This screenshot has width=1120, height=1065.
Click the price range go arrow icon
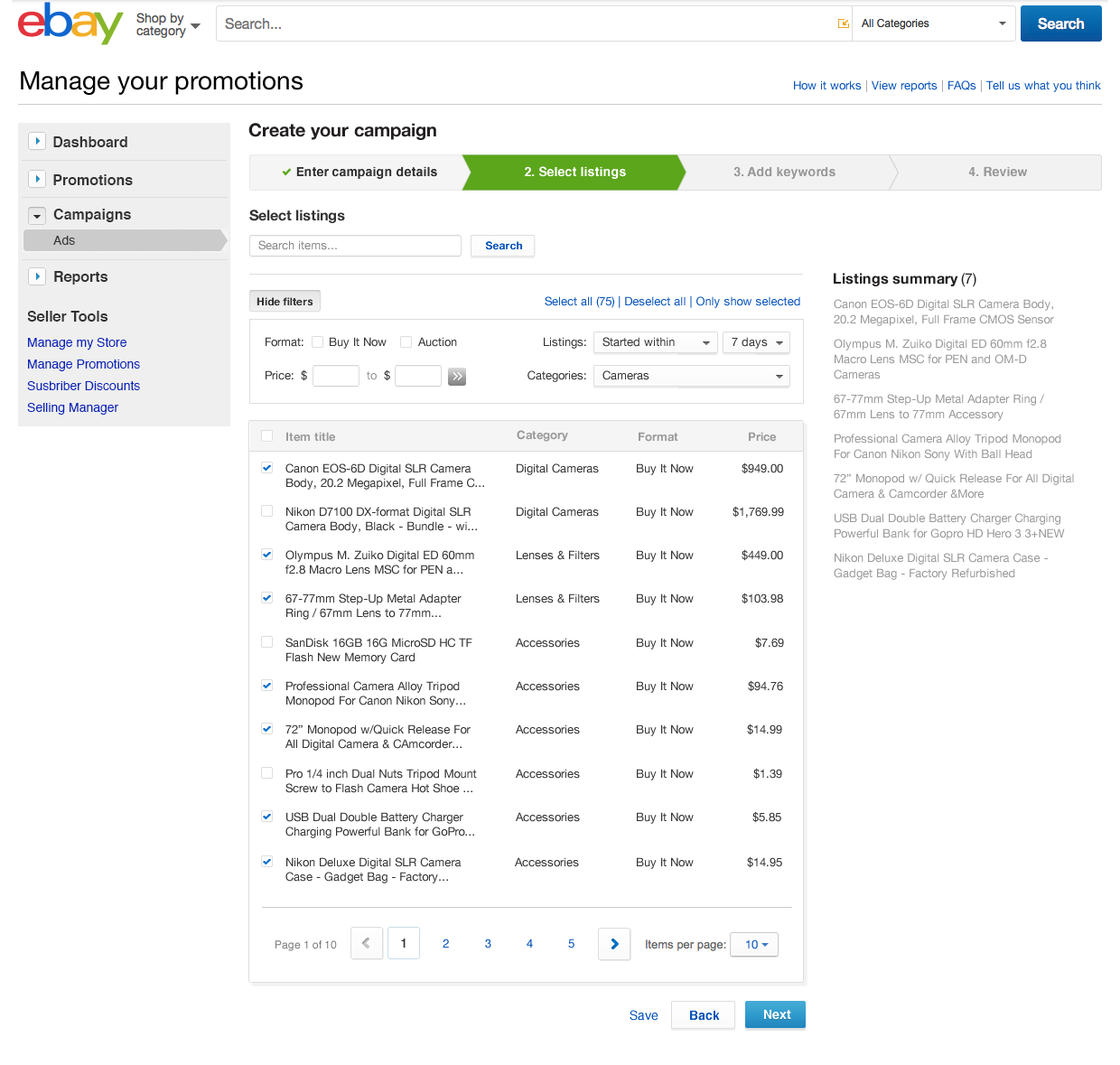coord(458,377)
